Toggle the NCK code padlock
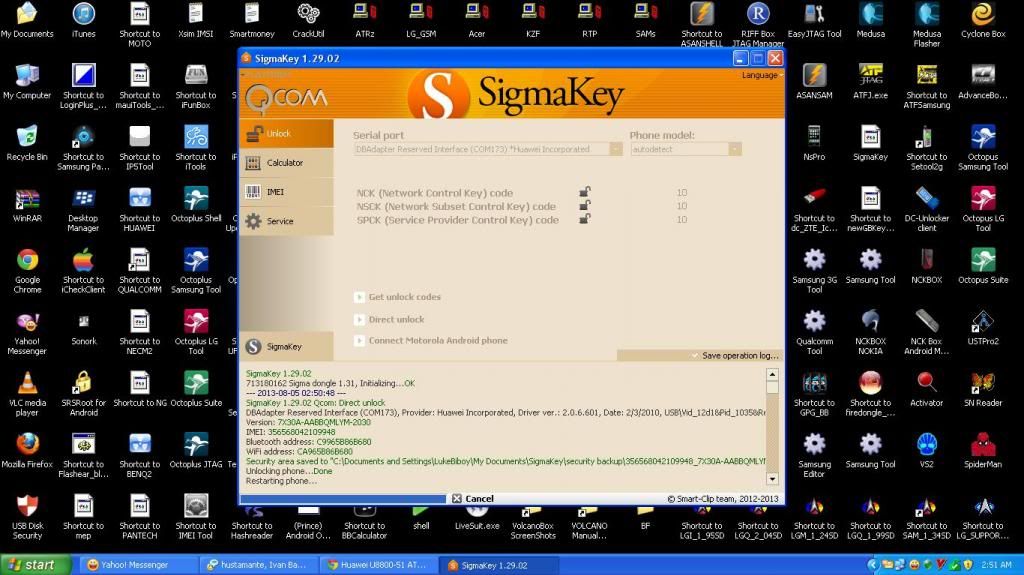Viewport: 1024px width, 575px height. click(584, 192)
